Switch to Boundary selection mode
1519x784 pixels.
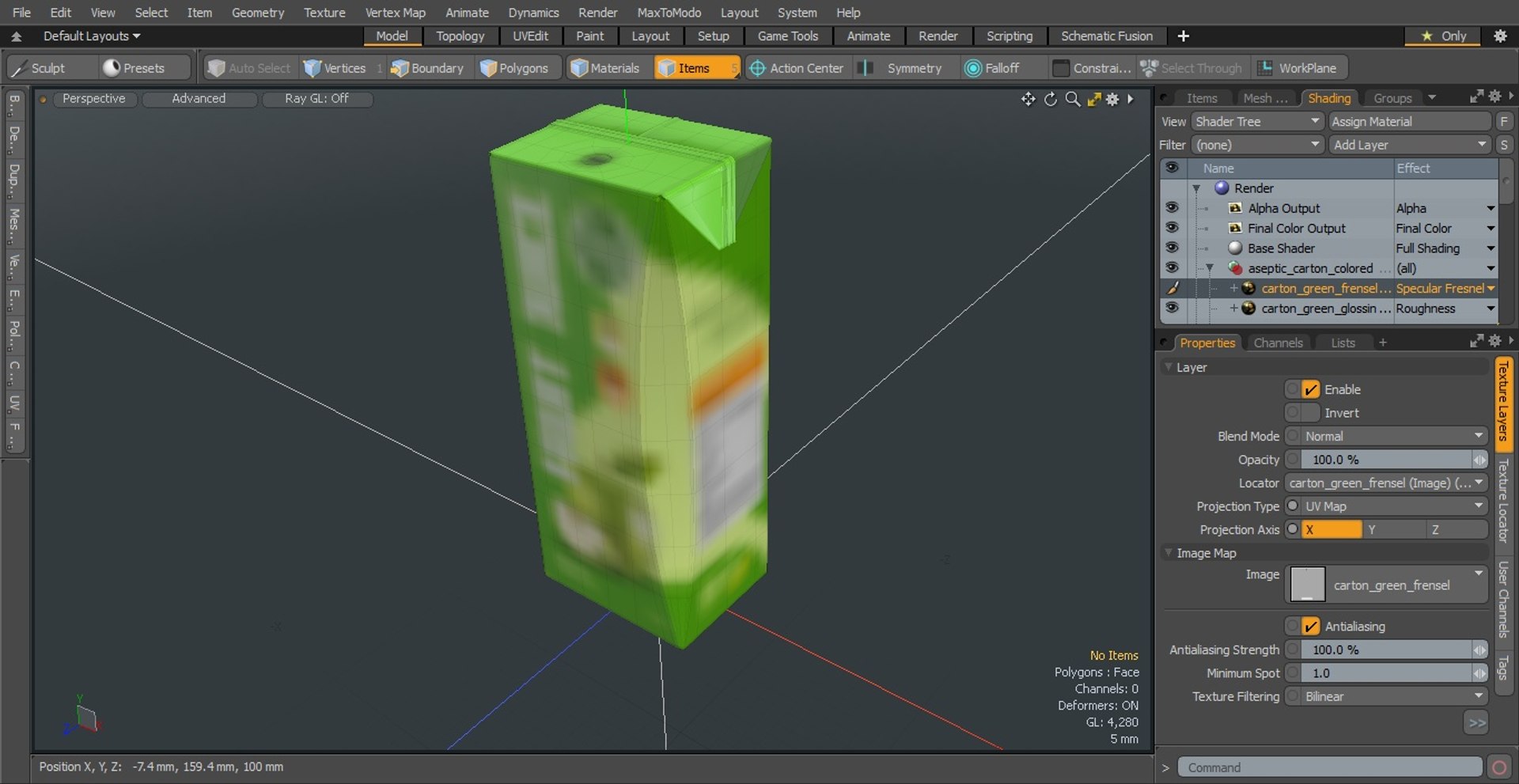pos(428,68)
